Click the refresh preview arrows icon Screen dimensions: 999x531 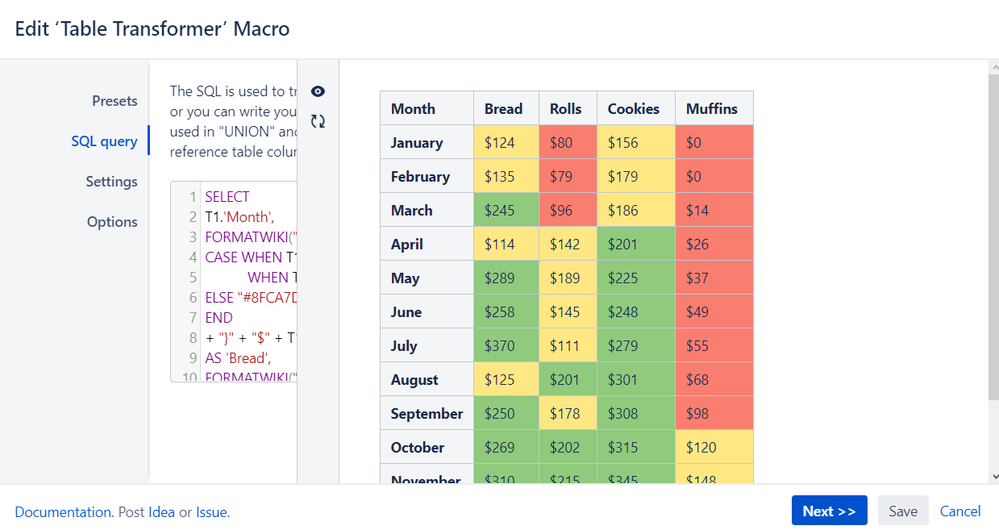pos(318,121)
